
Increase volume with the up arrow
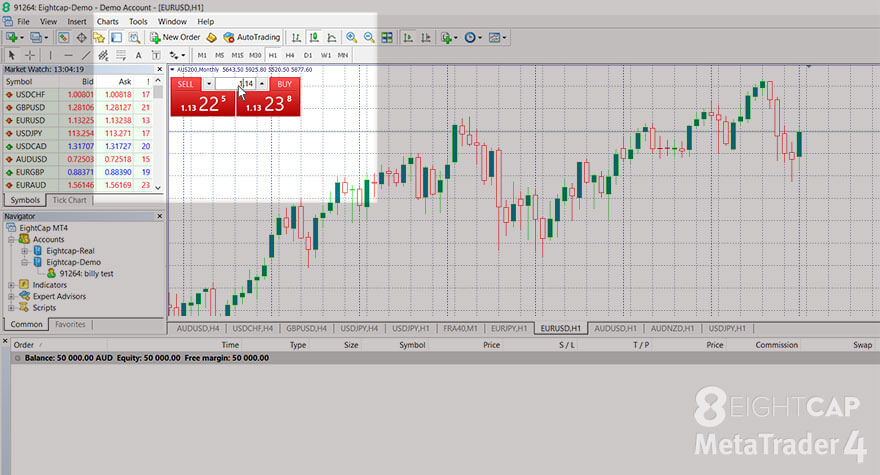tap(262, 84)
